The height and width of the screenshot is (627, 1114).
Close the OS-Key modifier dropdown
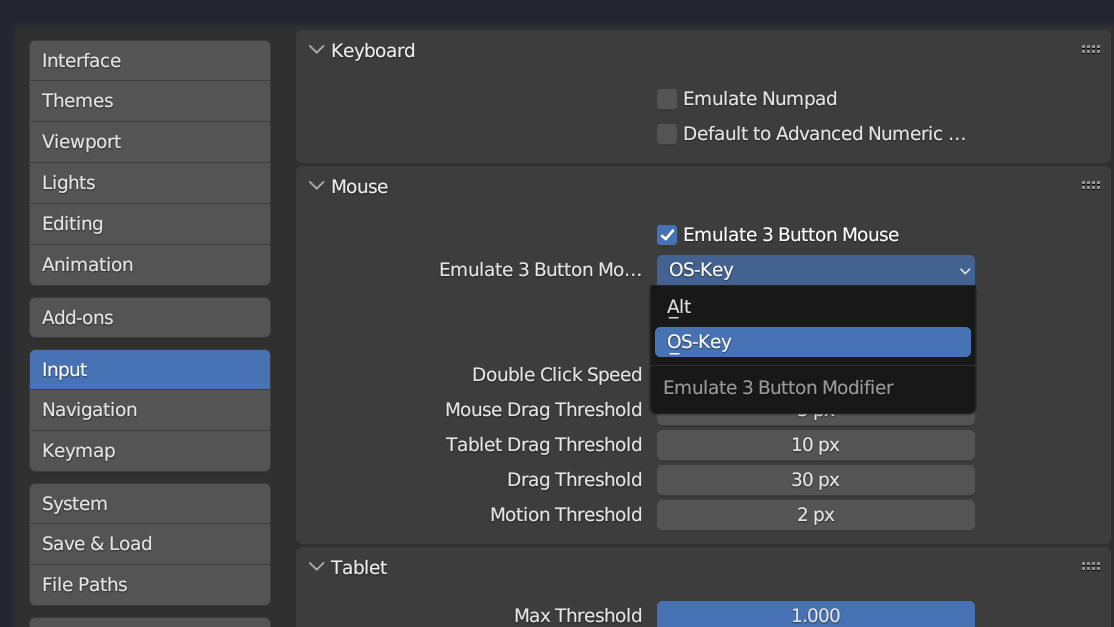[x=815, y=270]
